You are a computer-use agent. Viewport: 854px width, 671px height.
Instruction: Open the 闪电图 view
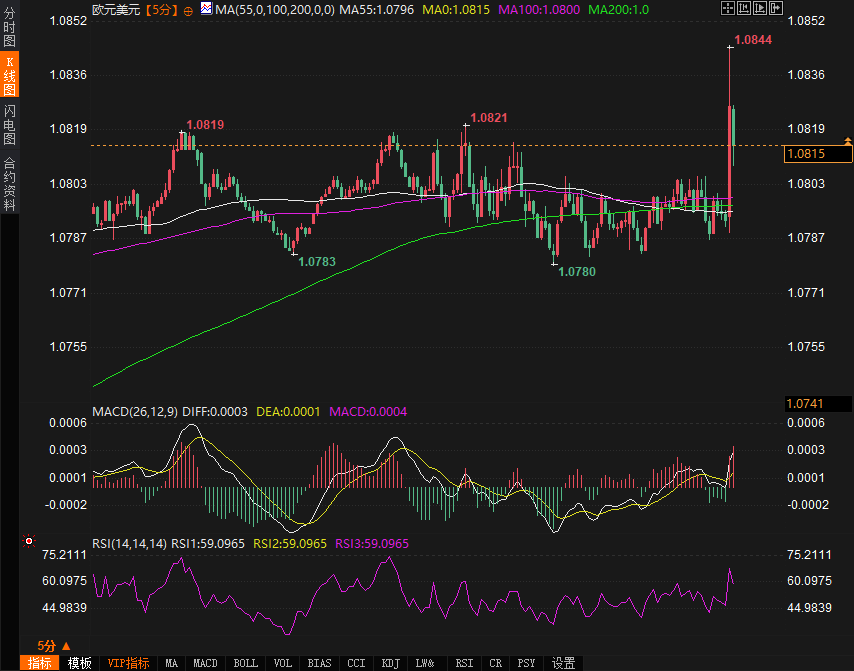pyautogui.click(x=9, y=124)
